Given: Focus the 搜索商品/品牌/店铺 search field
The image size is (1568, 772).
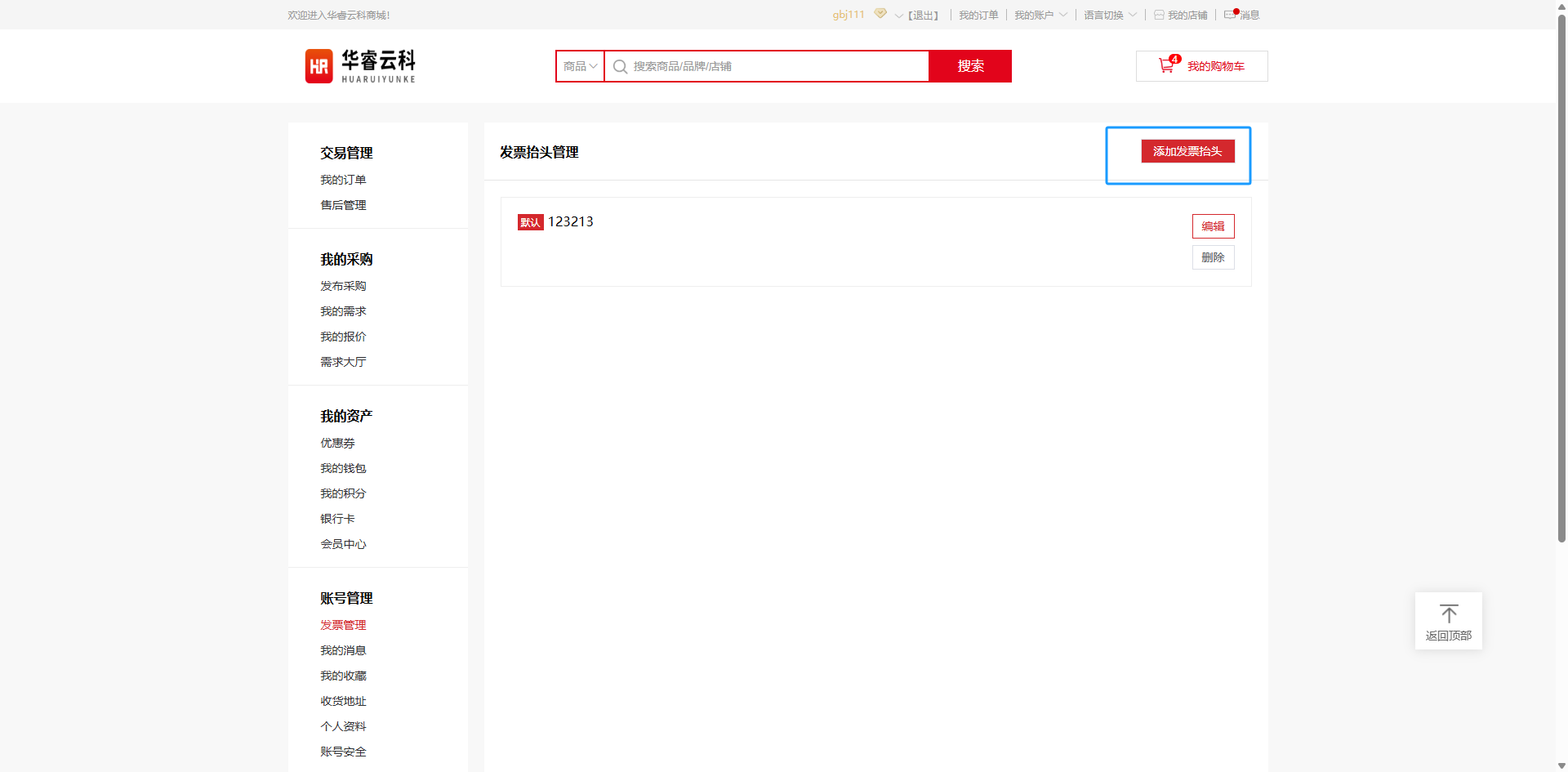Looking at the screenshot, I should (776, 66).
